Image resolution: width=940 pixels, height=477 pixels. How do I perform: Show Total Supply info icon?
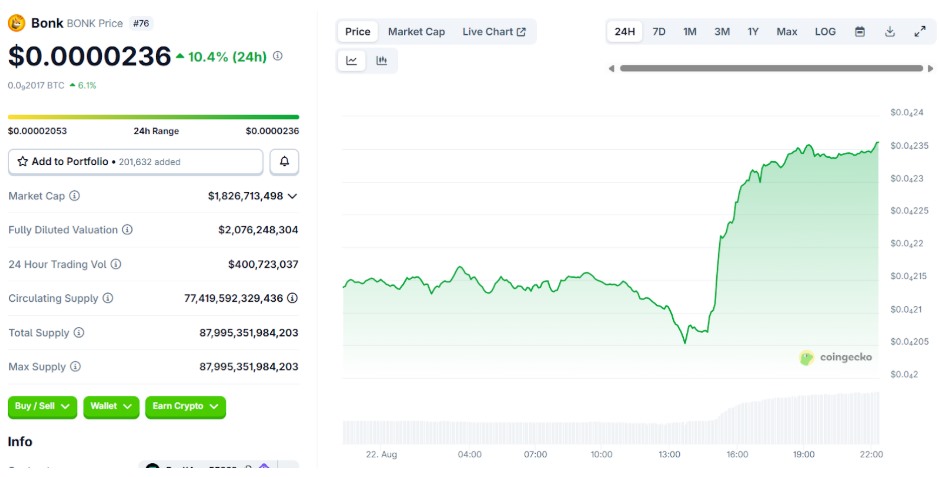[x=79, y=333]
